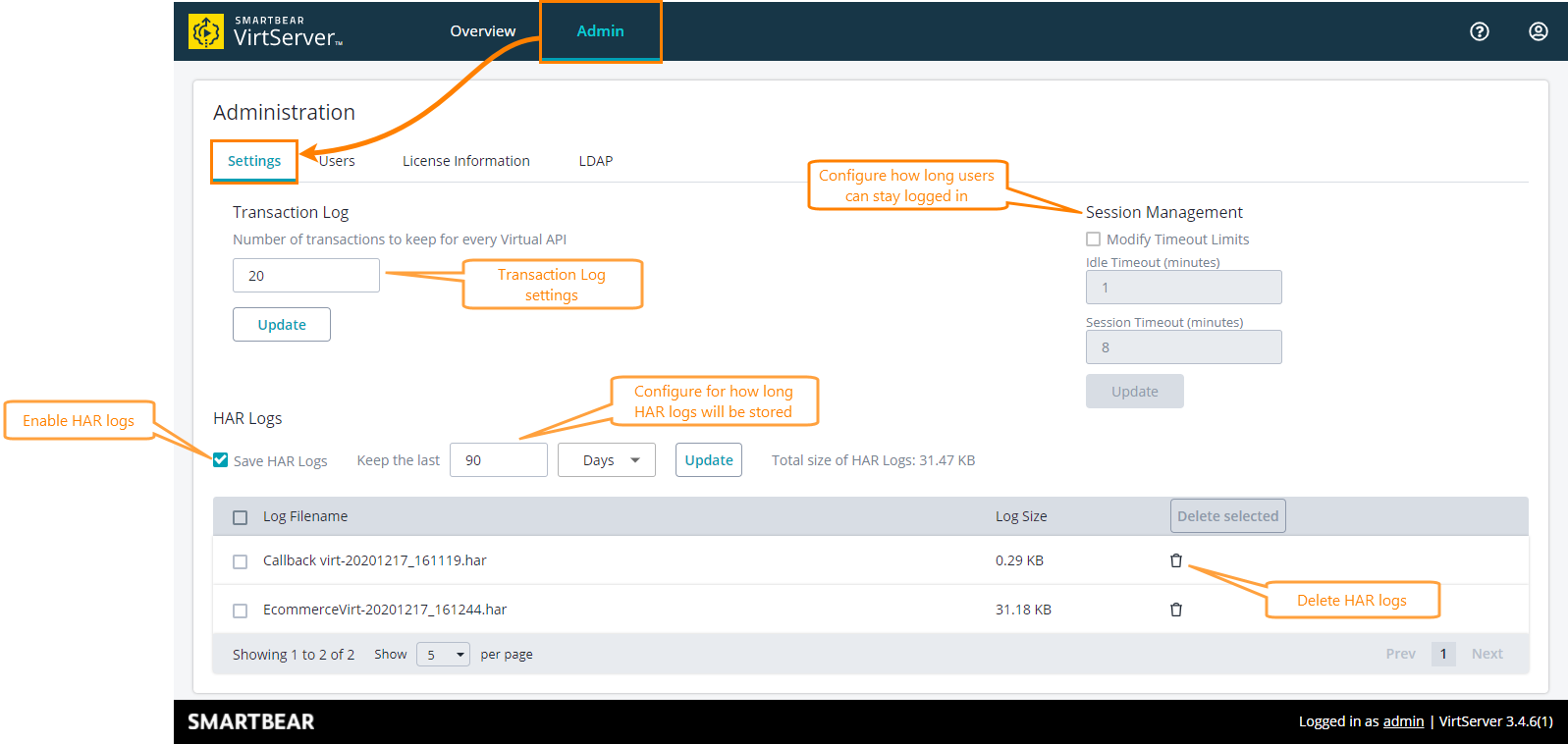
Task: Tick the checkbox for EcommerceVirt-20201217_161244.har
Action: [240, 611]
